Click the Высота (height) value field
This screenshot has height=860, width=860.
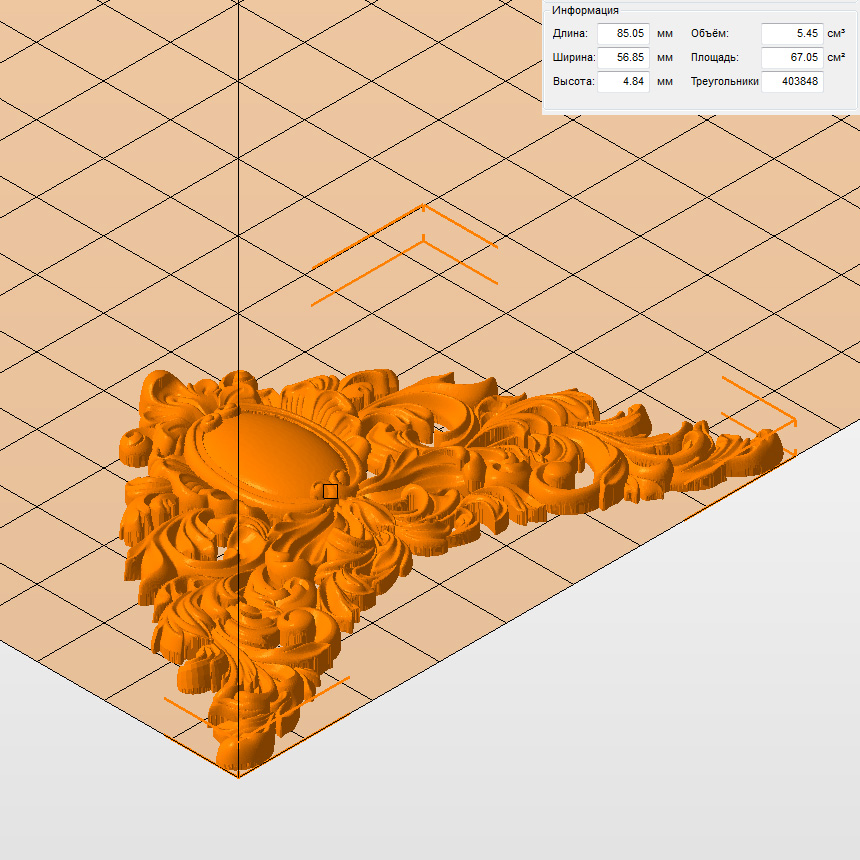[x=623, y=82]
